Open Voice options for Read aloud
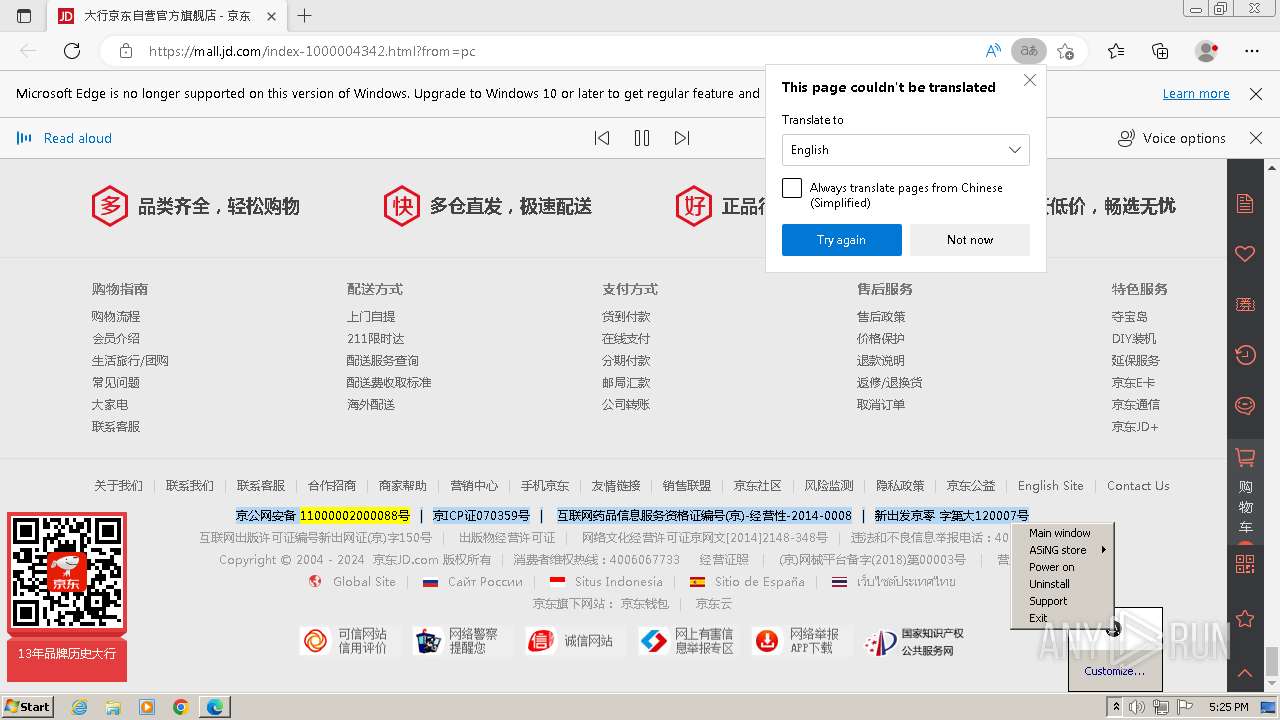Screen dimensions: 1280x720 pos(1171,138)
